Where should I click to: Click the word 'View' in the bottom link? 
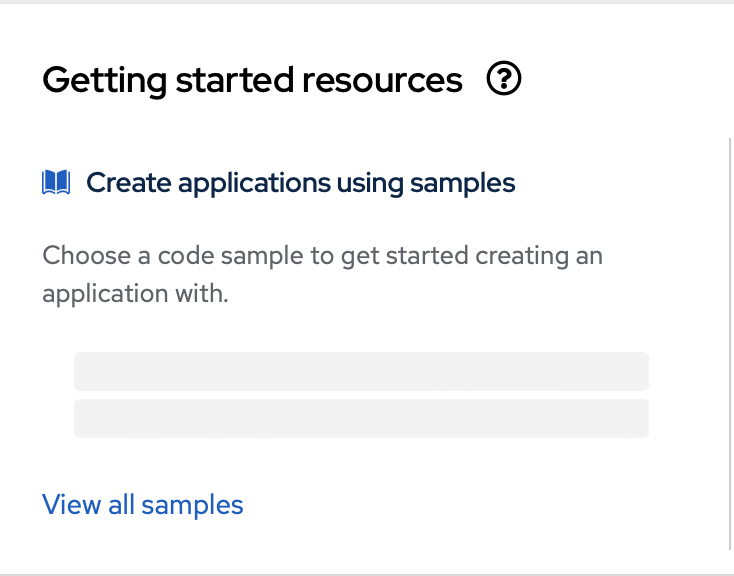[x=71, y=505]
